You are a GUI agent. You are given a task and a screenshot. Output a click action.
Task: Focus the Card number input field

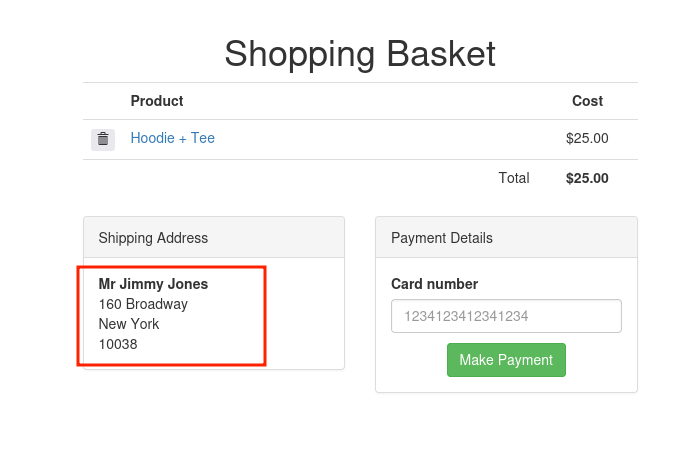click(x=506, y=316)
